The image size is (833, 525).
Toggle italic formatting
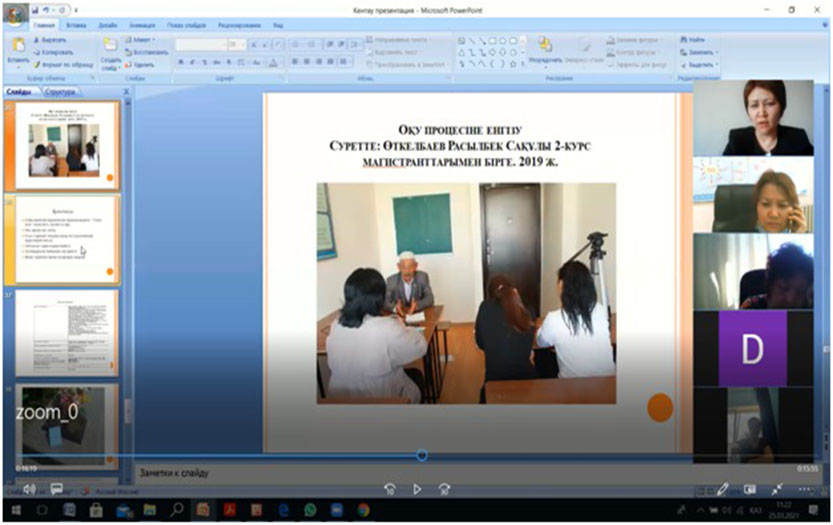192,62
